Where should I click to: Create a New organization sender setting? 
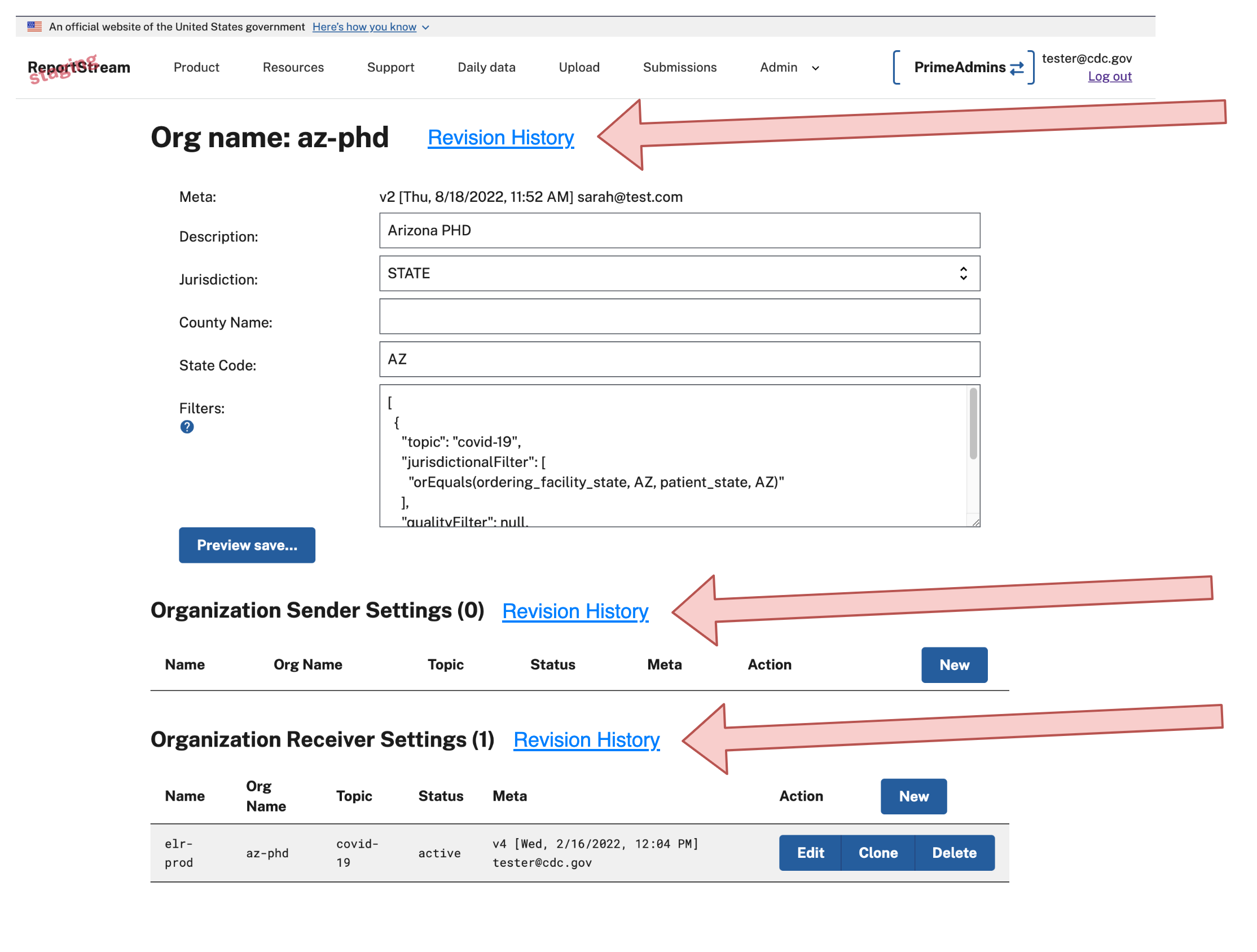954,664
